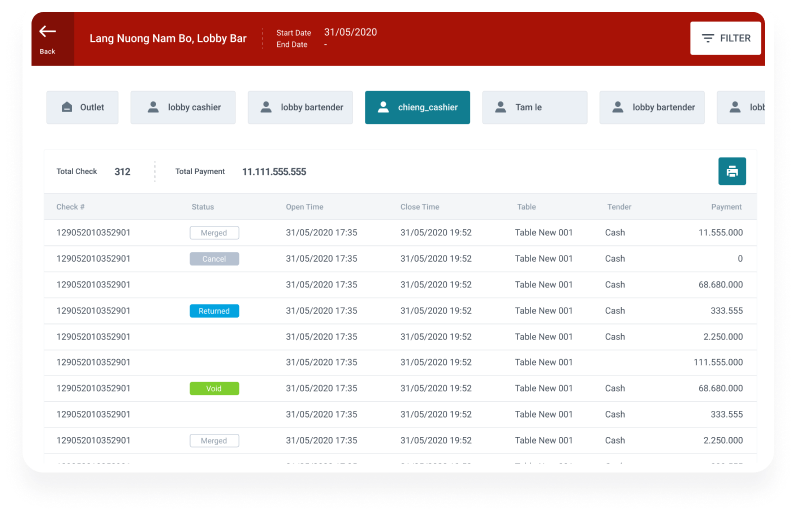Click the Outlet store icon
Viewport: 797px width, 515px height.
[x=66, y=107]
